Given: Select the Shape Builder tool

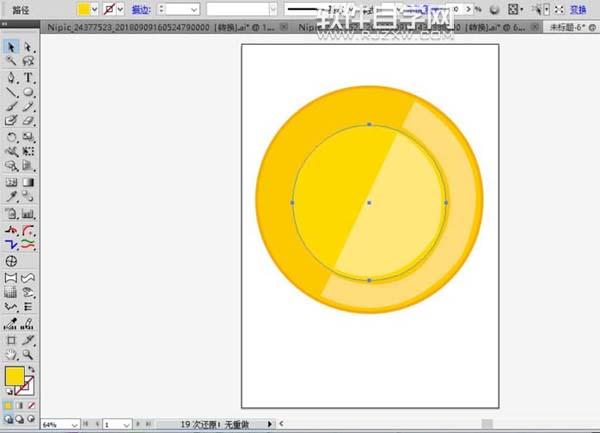Looking at the screenshot, I should pyautogui.click(x=11, y=166).
